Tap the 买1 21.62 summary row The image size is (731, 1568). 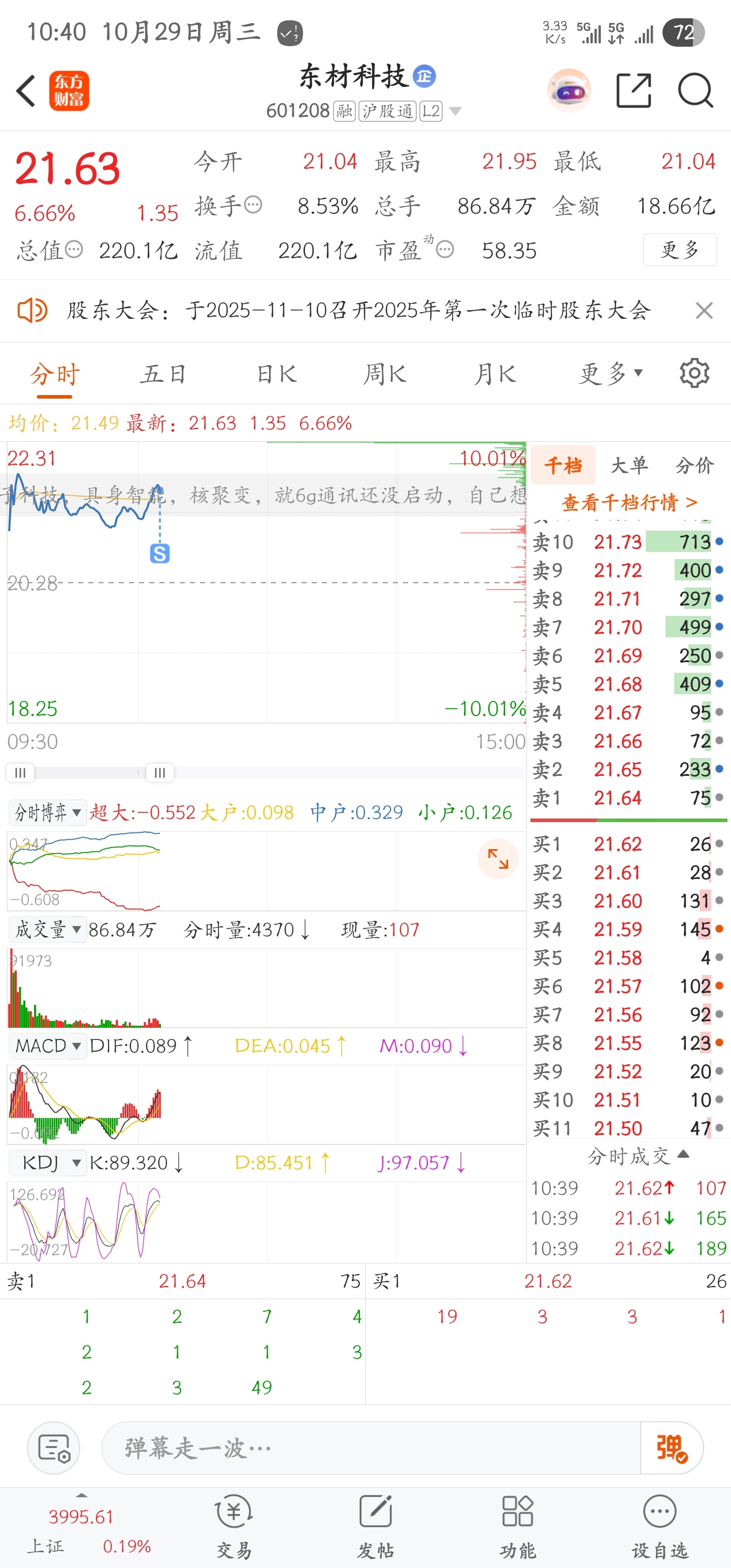click(x=549, y=1281)
